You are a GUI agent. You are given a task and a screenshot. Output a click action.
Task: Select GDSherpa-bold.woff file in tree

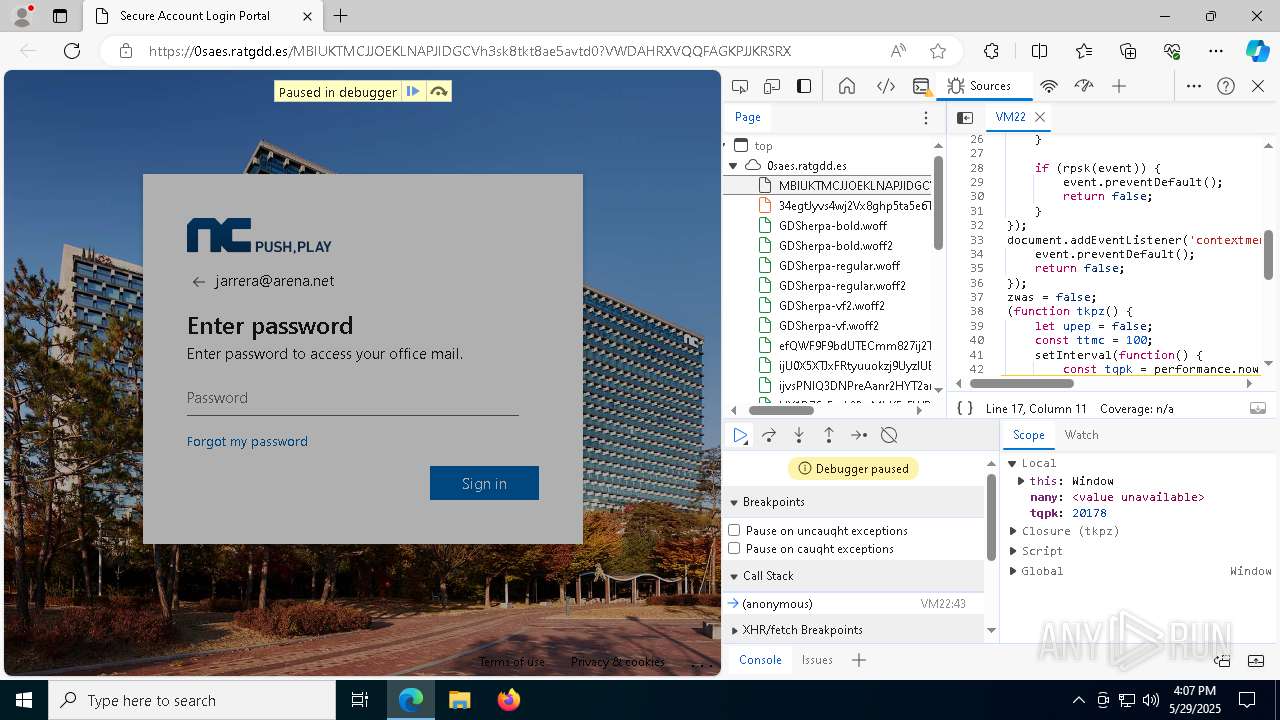click(x=832, y=226)
